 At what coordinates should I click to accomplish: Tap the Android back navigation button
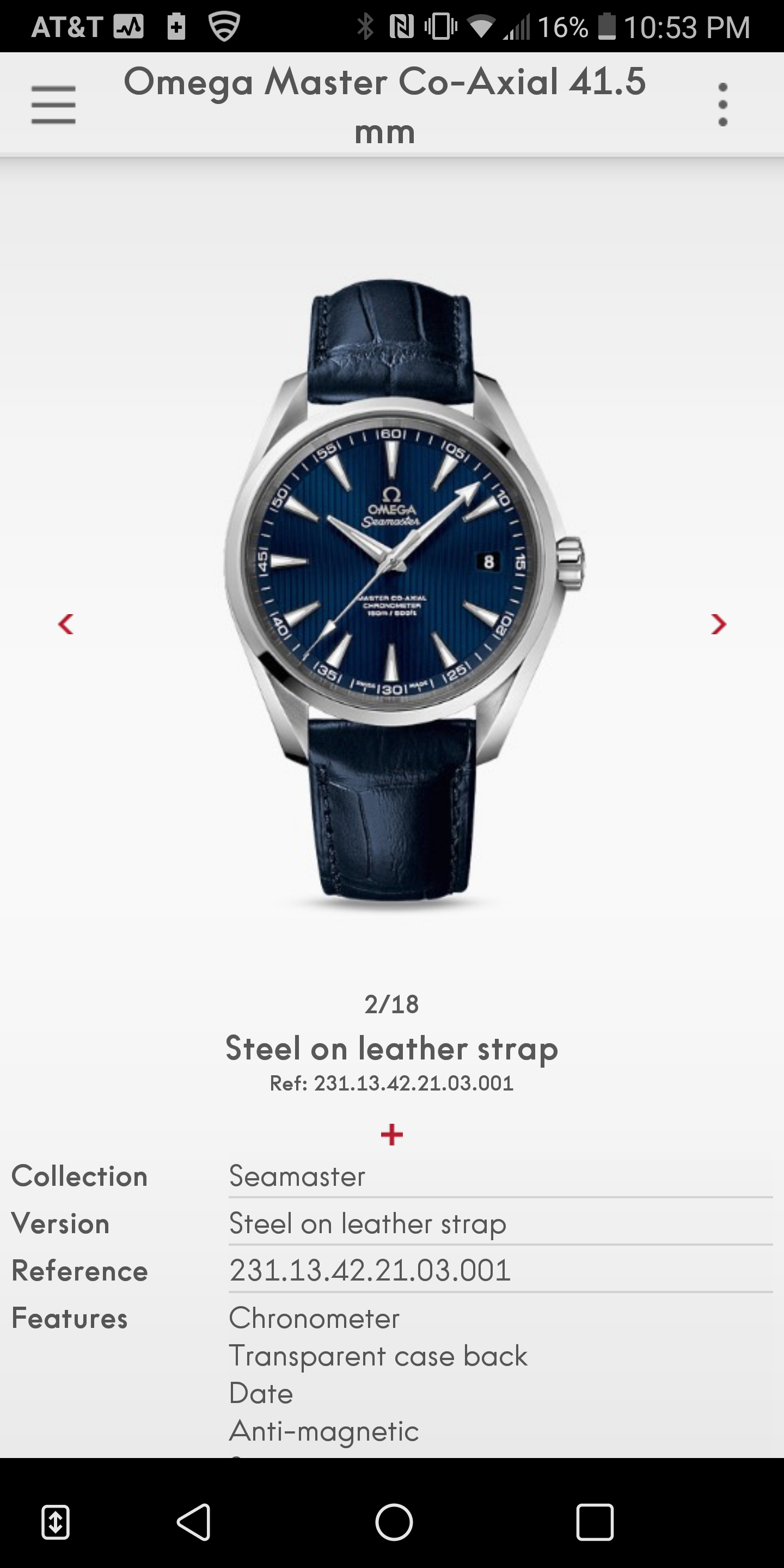coord(195,1522)
